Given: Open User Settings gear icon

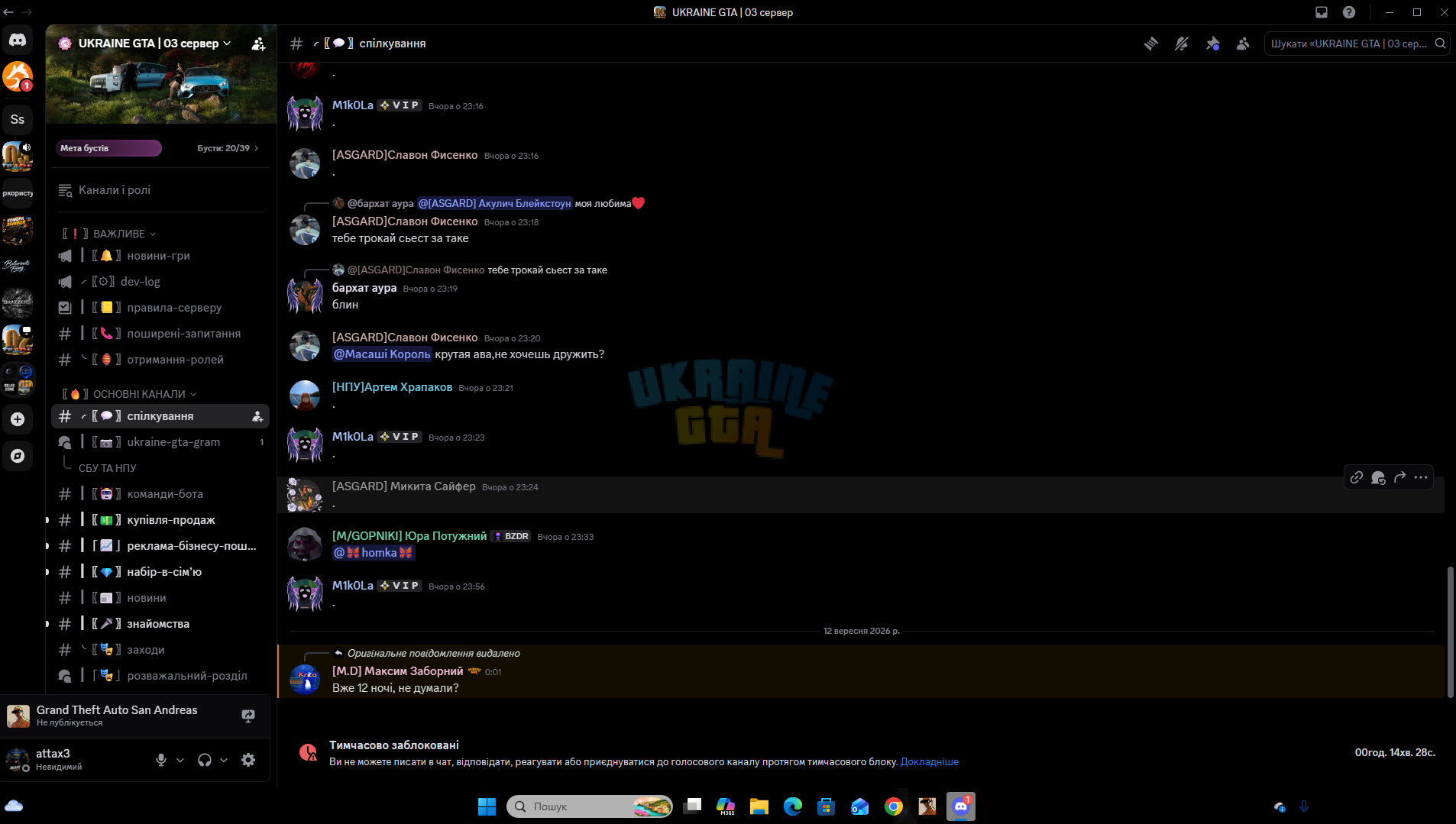Looking at the screenshot, I should click(248, 760).
